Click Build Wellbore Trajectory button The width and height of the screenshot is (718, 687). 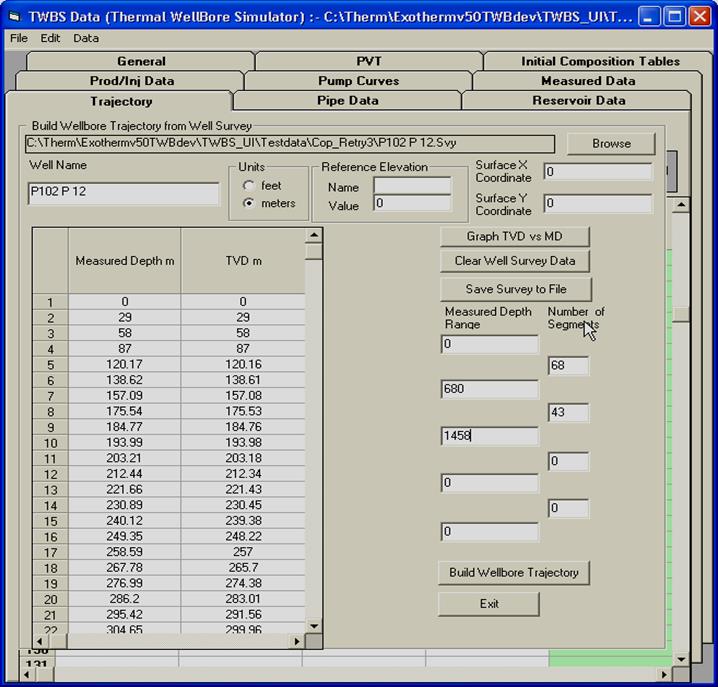tap(513, 572)
